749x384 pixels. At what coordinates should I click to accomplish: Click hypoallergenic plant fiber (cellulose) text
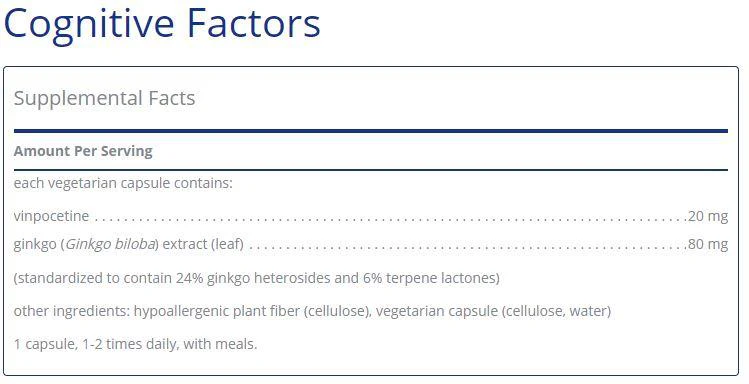pyautogui.click(x=252, y=311)
